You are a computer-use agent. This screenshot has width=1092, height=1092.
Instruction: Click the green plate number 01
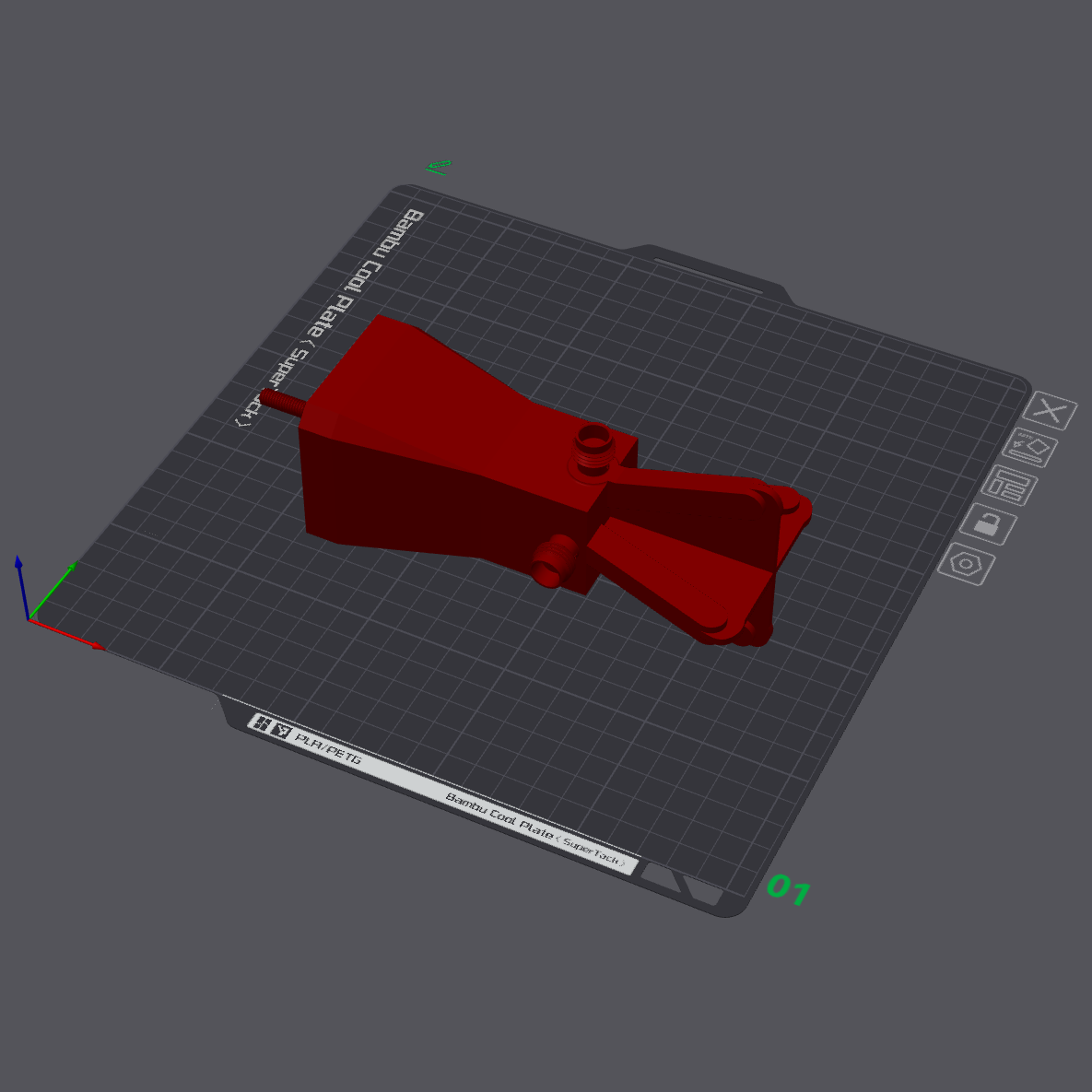click(788, 889)
